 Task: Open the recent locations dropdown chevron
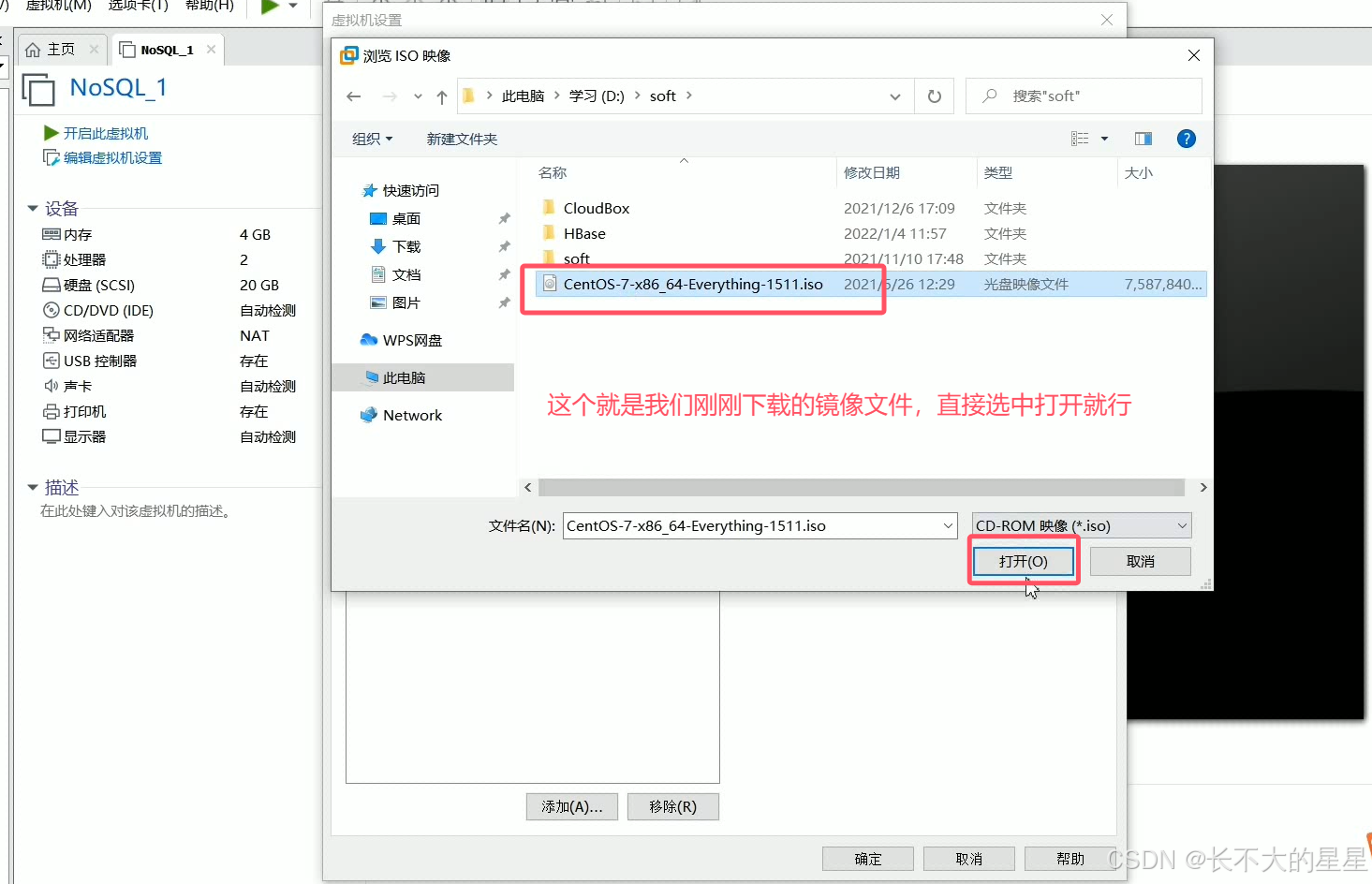tap(418, 96)
